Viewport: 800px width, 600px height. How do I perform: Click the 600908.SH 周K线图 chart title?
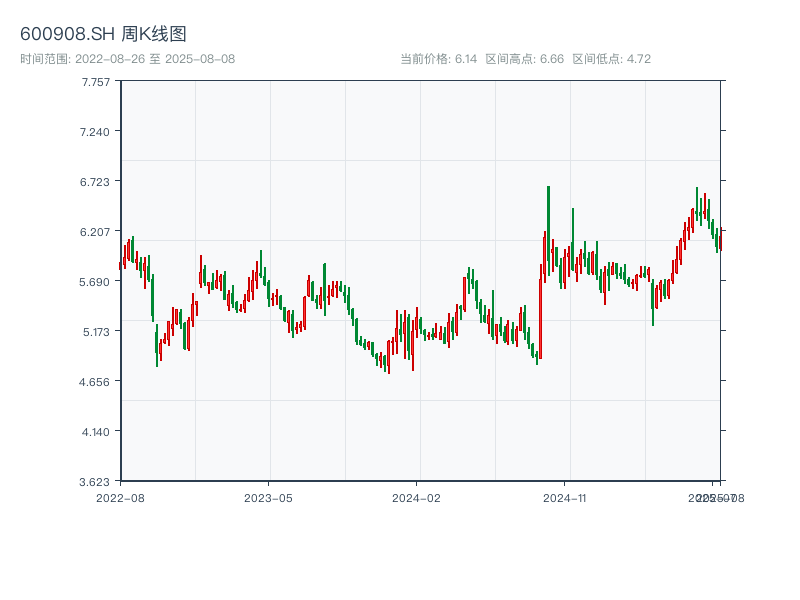point(103,34)
